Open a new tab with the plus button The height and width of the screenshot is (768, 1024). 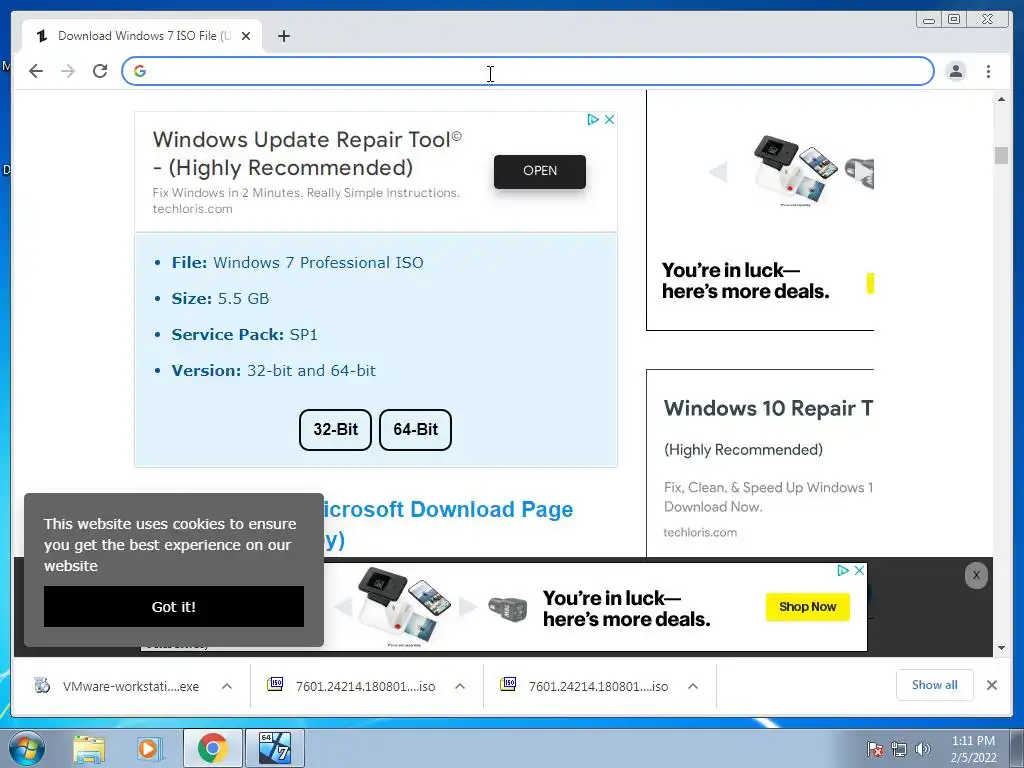pyautogui.click(x=283, y=36)
